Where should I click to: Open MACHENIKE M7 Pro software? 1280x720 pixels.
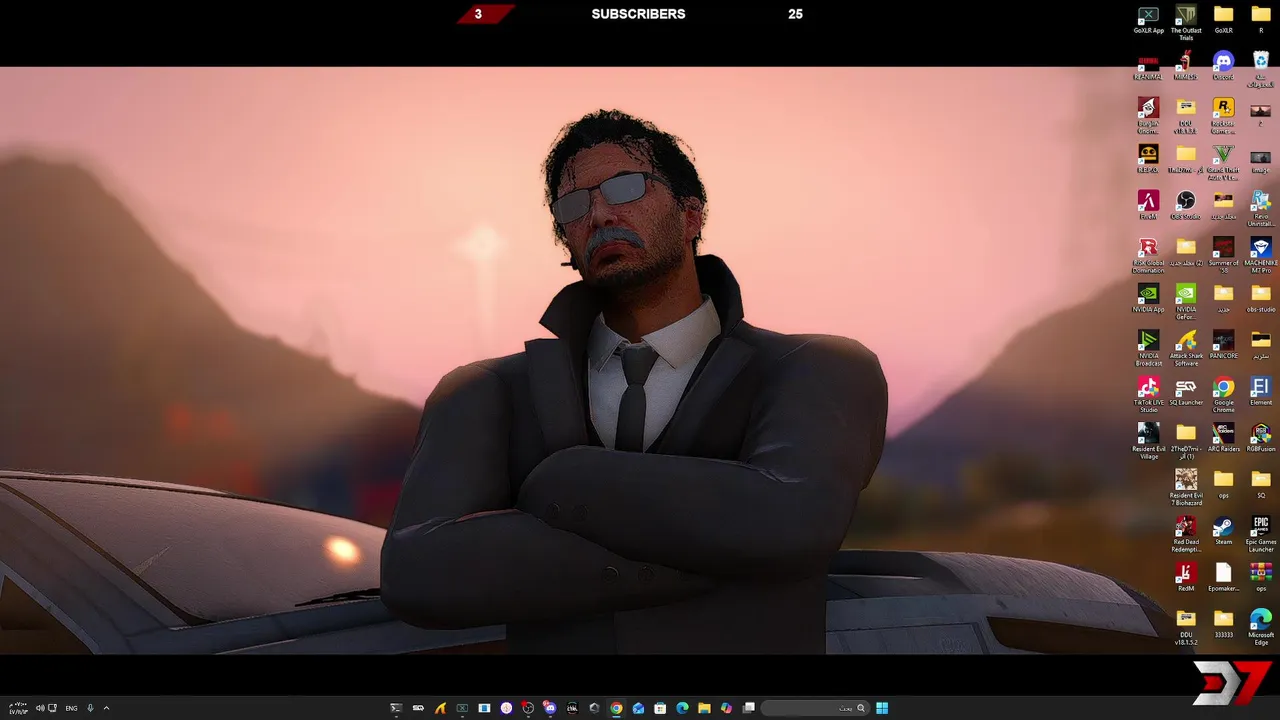pos(1260,255)
